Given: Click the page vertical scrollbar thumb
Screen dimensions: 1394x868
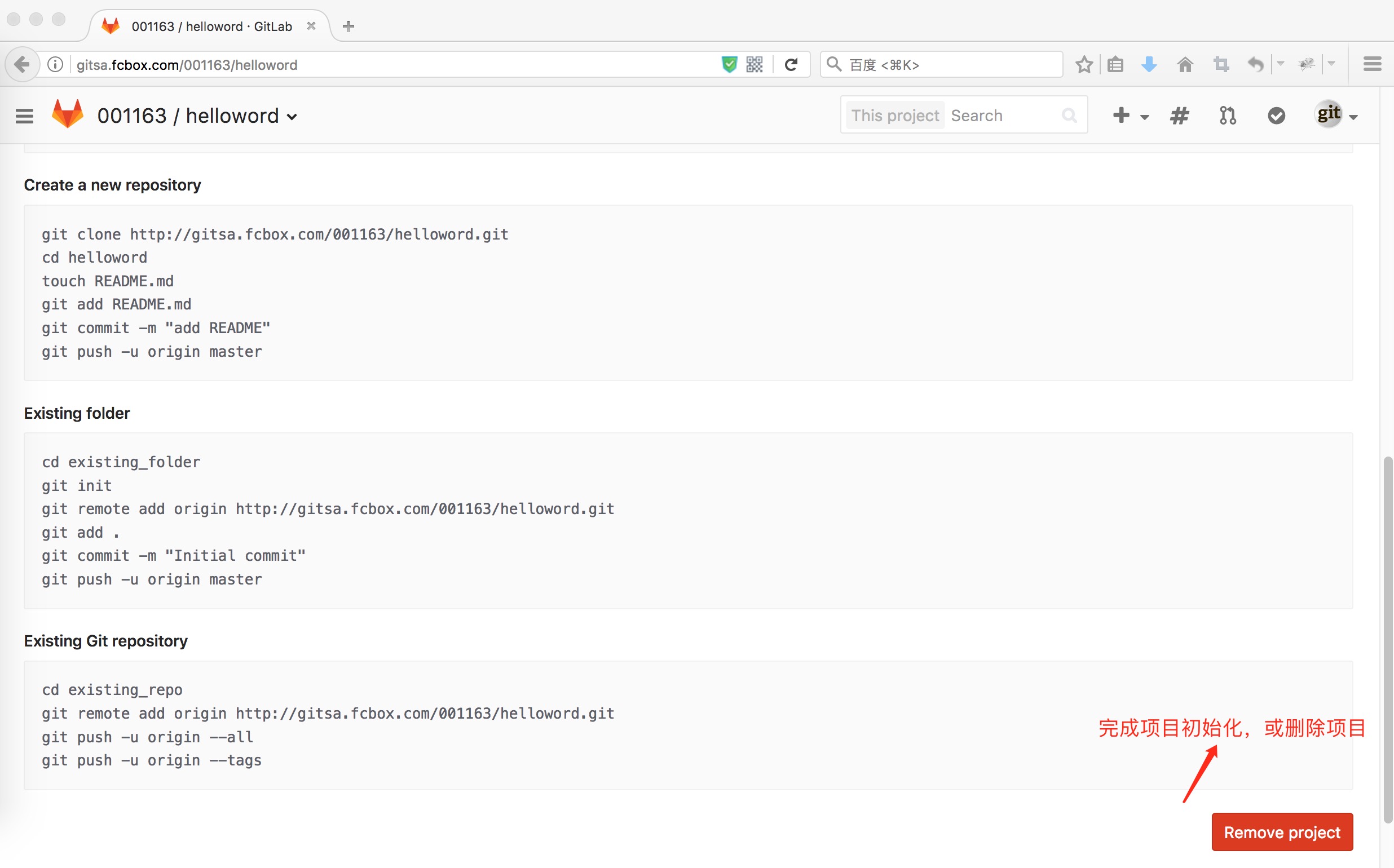Looking at the screenshot, I should coord(1387,639).
